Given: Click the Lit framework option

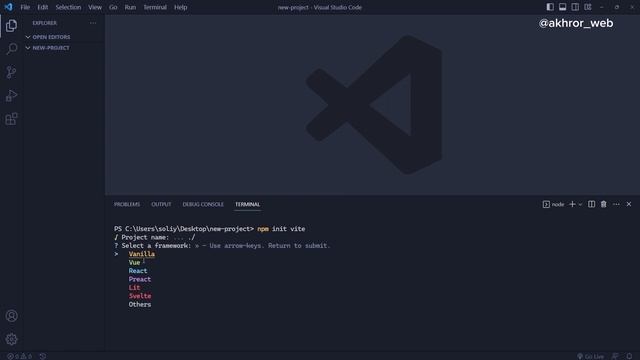Looking at the screenshot, I should [134, 287].
